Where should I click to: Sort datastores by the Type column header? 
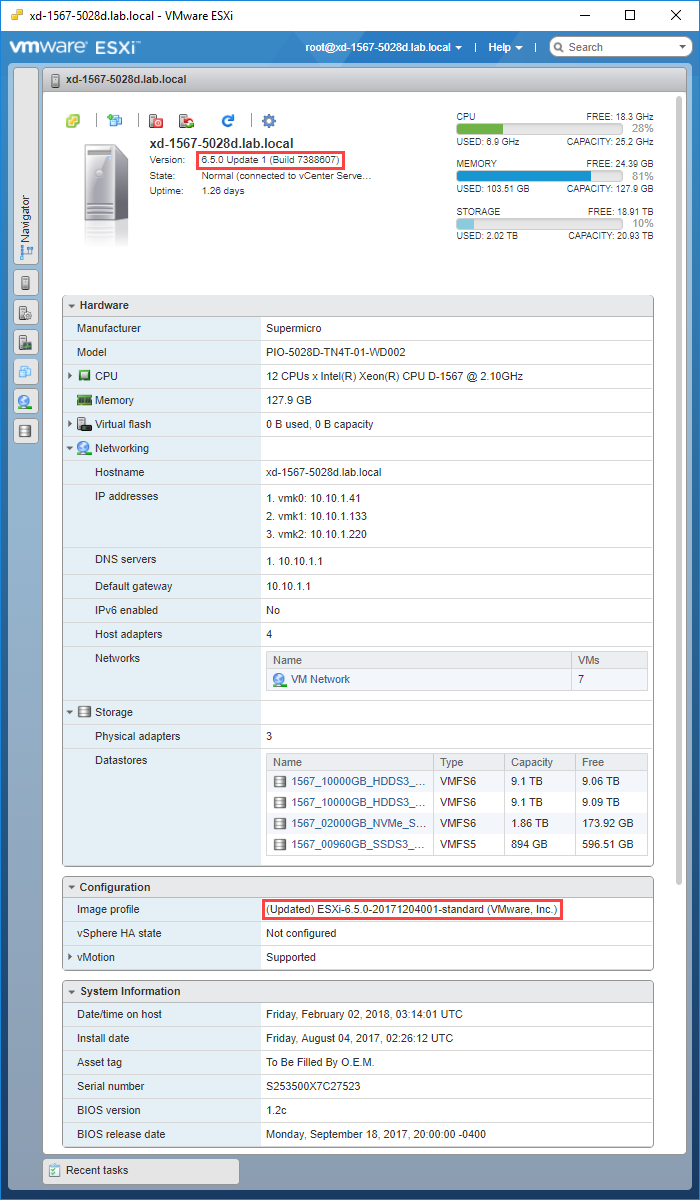[x=467, y=762]
